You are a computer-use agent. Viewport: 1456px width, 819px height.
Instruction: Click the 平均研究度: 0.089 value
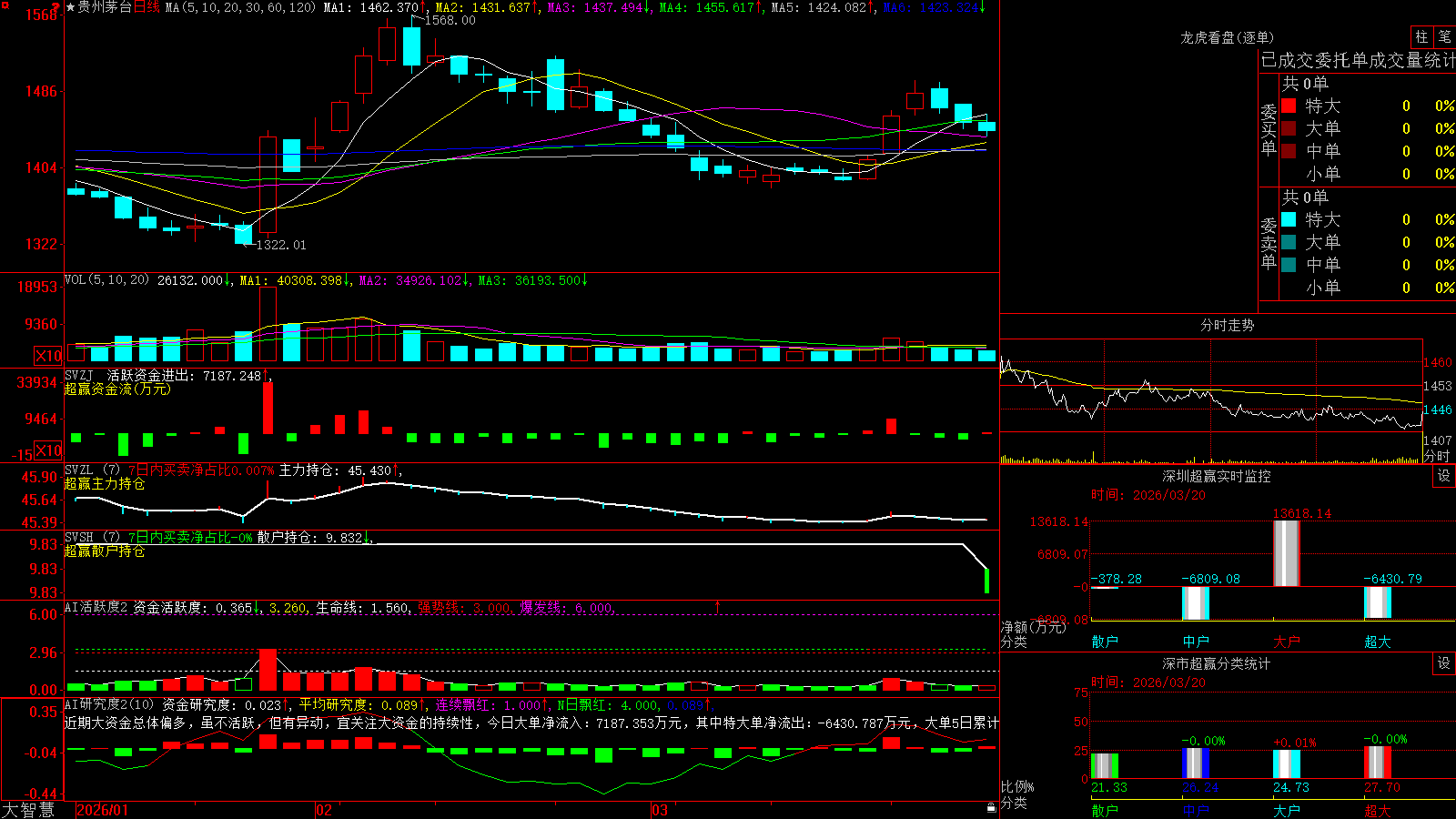tap(359, 705)
